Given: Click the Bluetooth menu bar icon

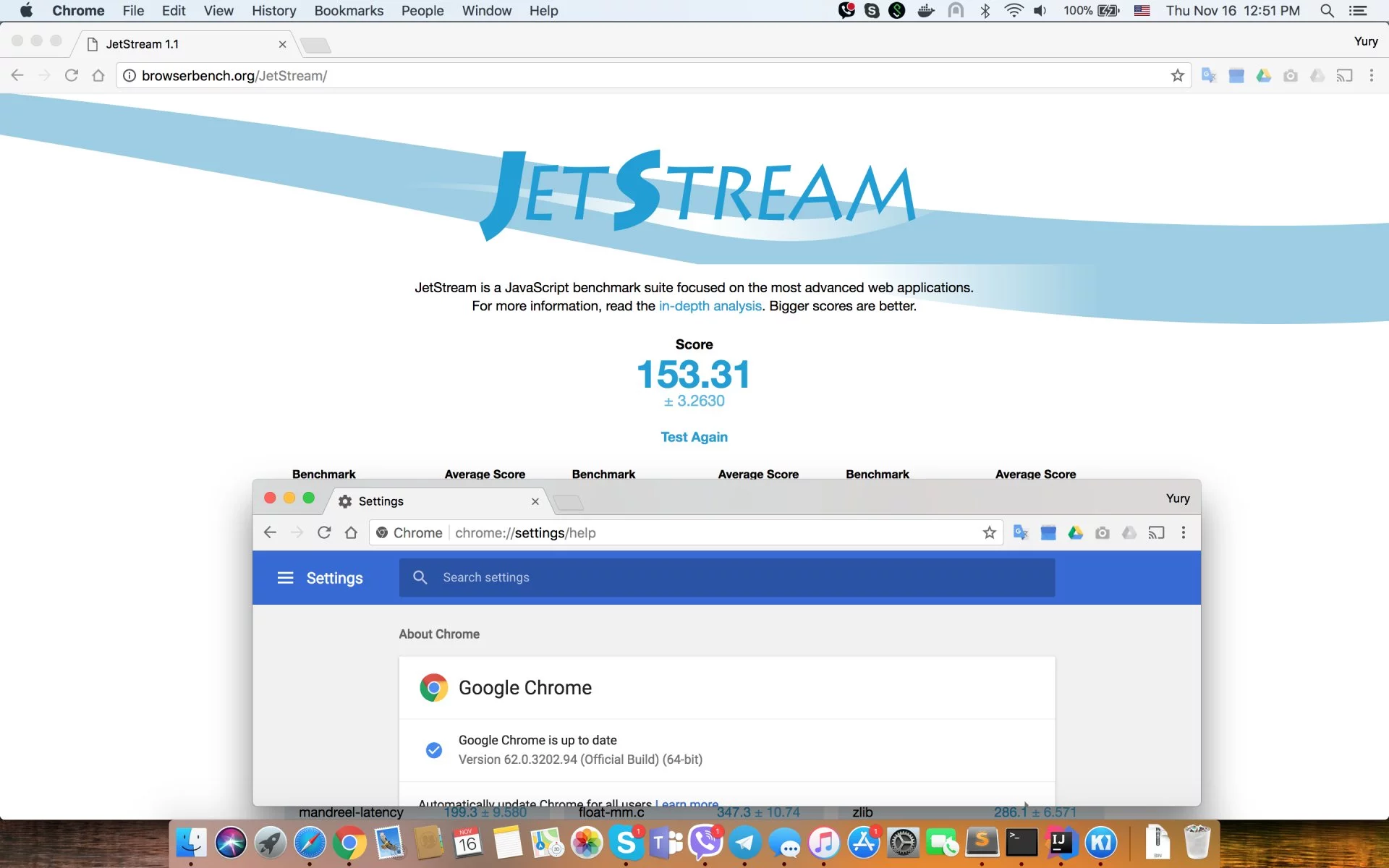Looking at the screenshot, I should 985,11.
